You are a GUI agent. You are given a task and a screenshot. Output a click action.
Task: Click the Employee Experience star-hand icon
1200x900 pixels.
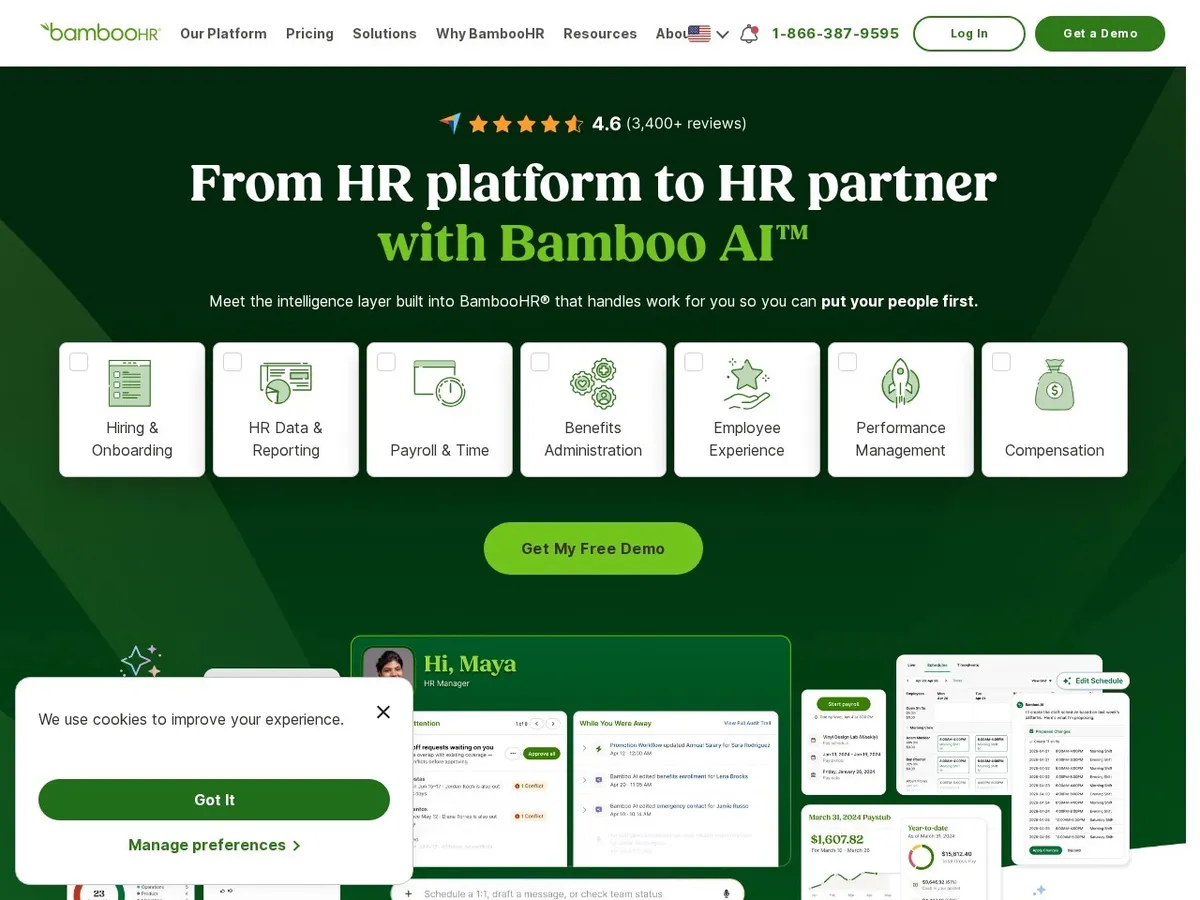747,384
